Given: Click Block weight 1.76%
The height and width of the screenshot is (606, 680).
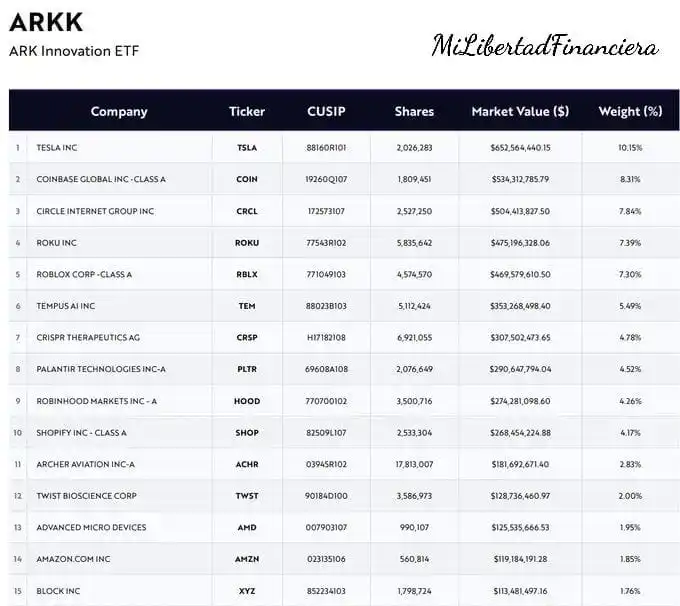Looking at the screenshot, I should 630,591.
